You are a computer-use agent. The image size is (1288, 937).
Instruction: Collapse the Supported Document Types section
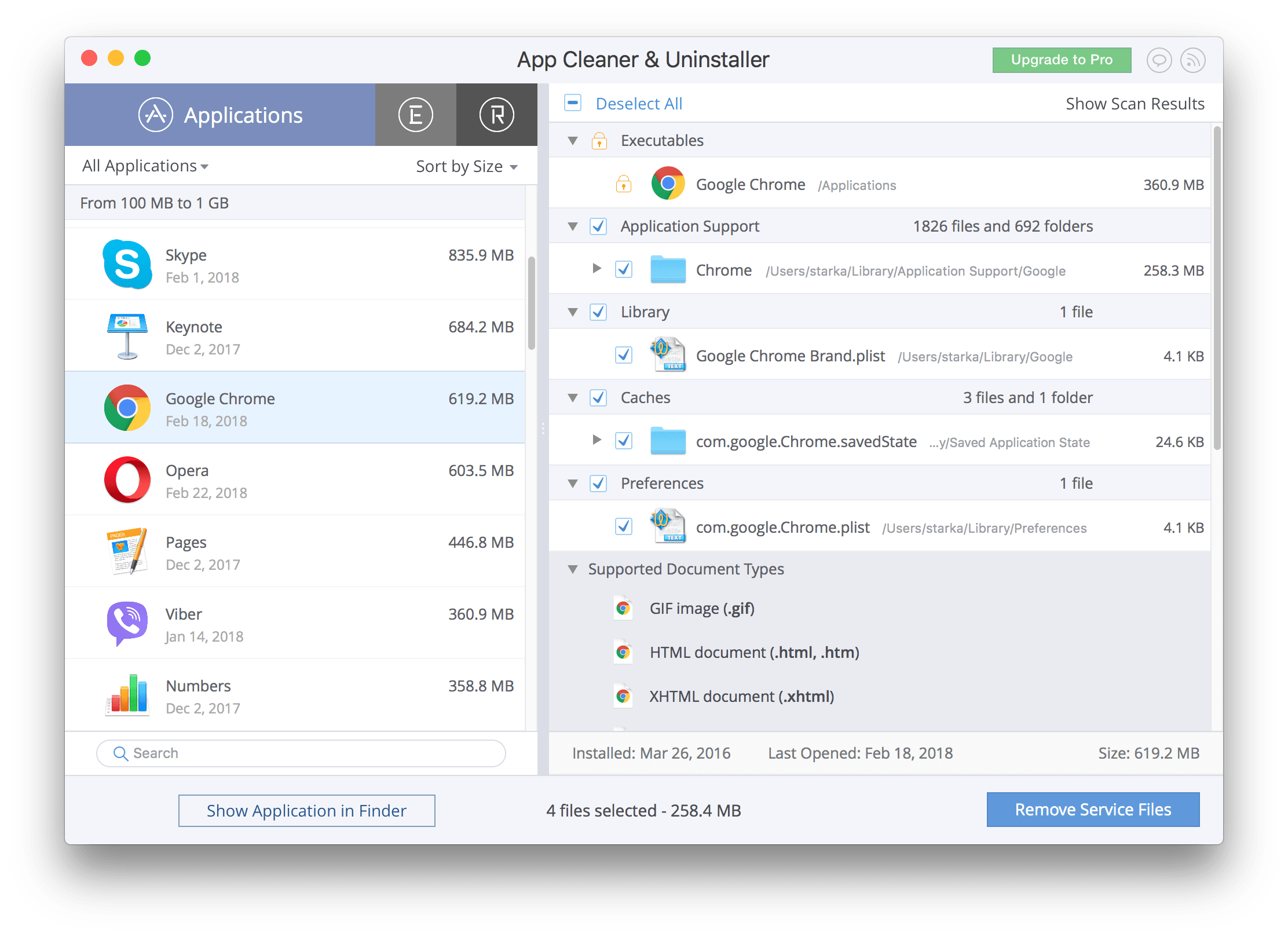click(x=573, y=569)
